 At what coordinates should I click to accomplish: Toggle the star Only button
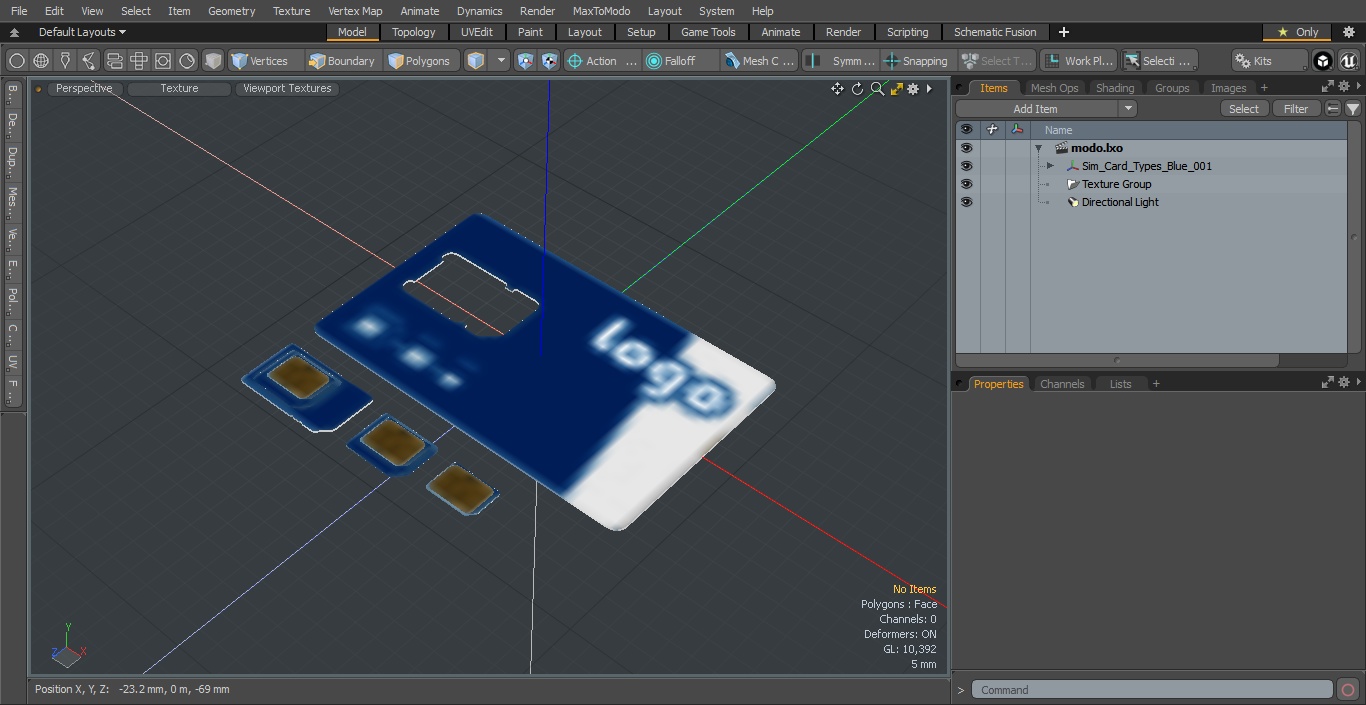(x=1297, y=32)
